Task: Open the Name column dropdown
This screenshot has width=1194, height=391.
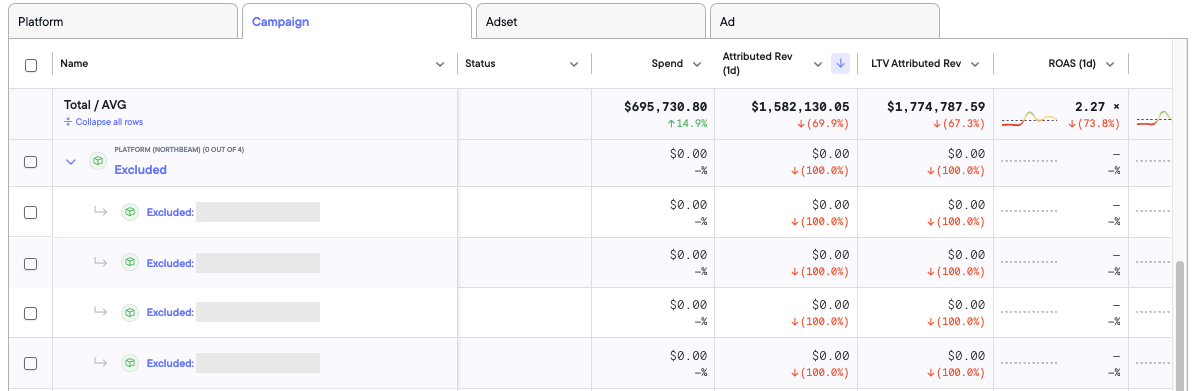Action: (x=439, y=65)
